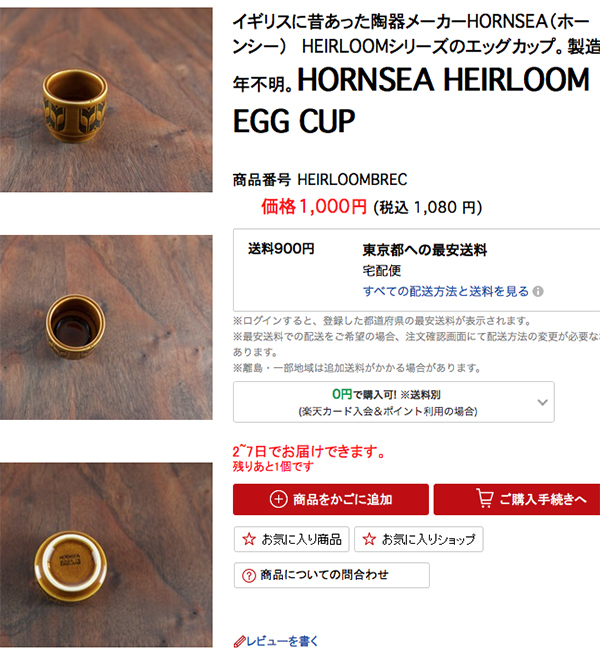Open the 楽天カード入会 points offer panel

pos(393,402)
